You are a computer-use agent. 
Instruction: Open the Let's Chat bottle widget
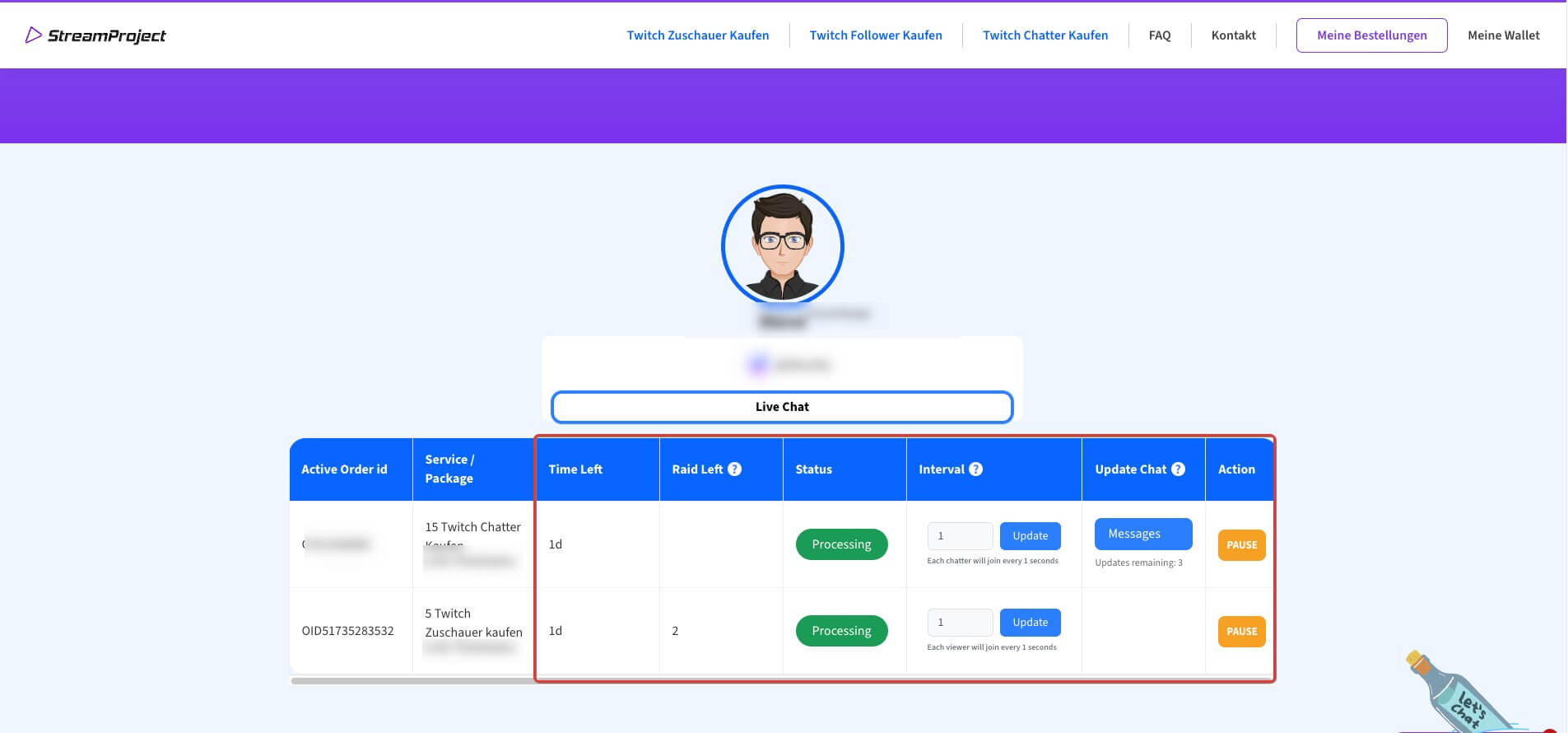pyautogui.click(x=1461, y=692)
